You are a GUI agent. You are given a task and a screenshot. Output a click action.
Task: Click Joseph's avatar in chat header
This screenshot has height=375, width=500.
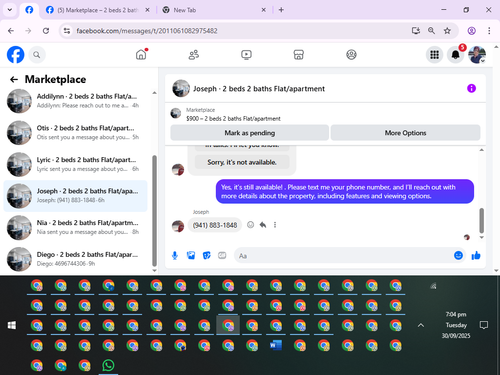point(181,88)
